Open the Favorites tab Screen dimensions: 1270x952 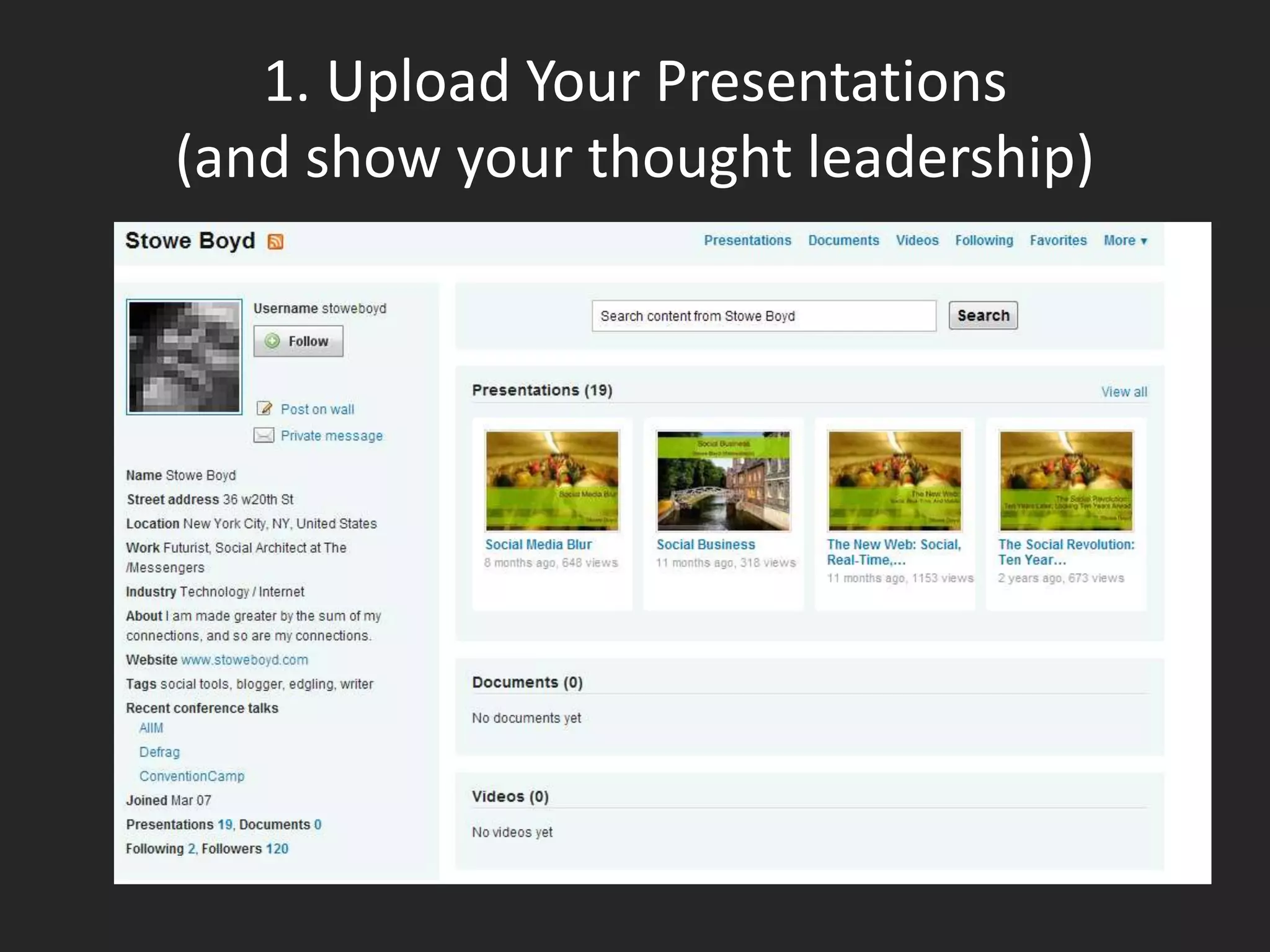coord(1058,240)
